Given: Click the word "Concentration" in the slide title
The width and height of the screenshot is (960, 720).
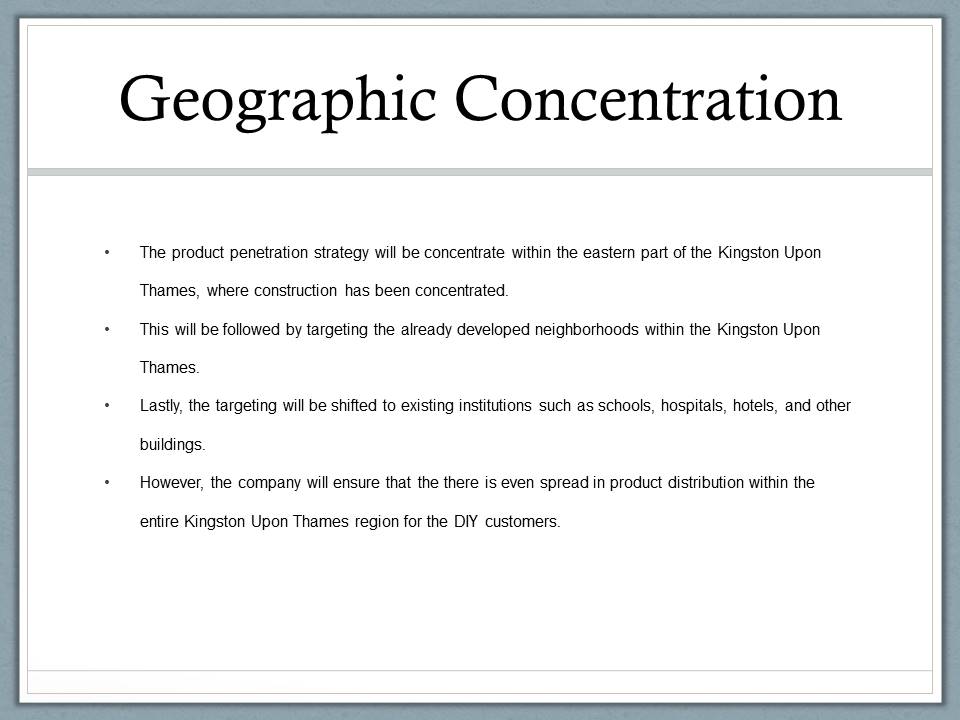Looking at the screenshot, I should (647, 100).
